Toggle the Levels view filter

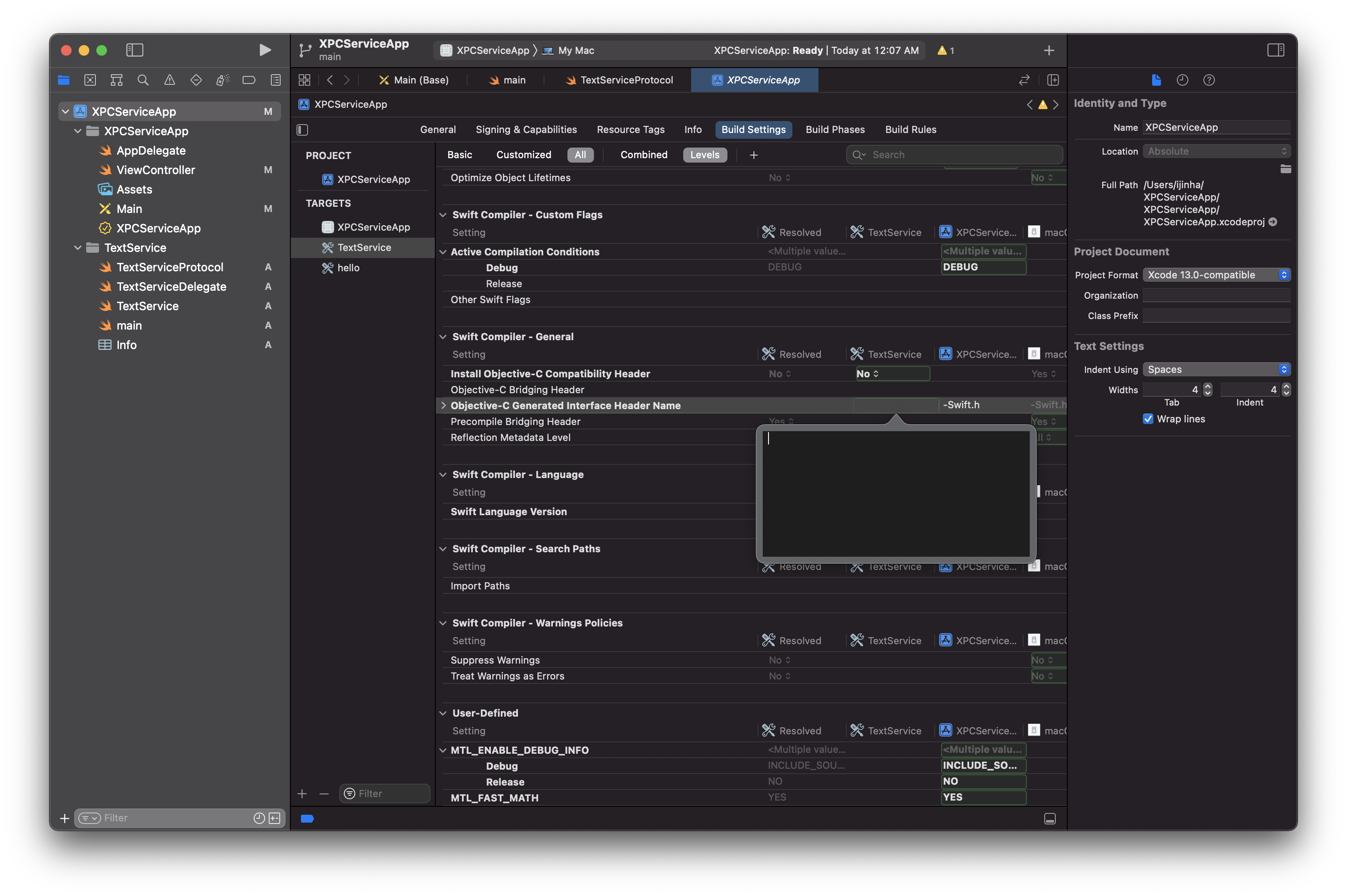704,155
